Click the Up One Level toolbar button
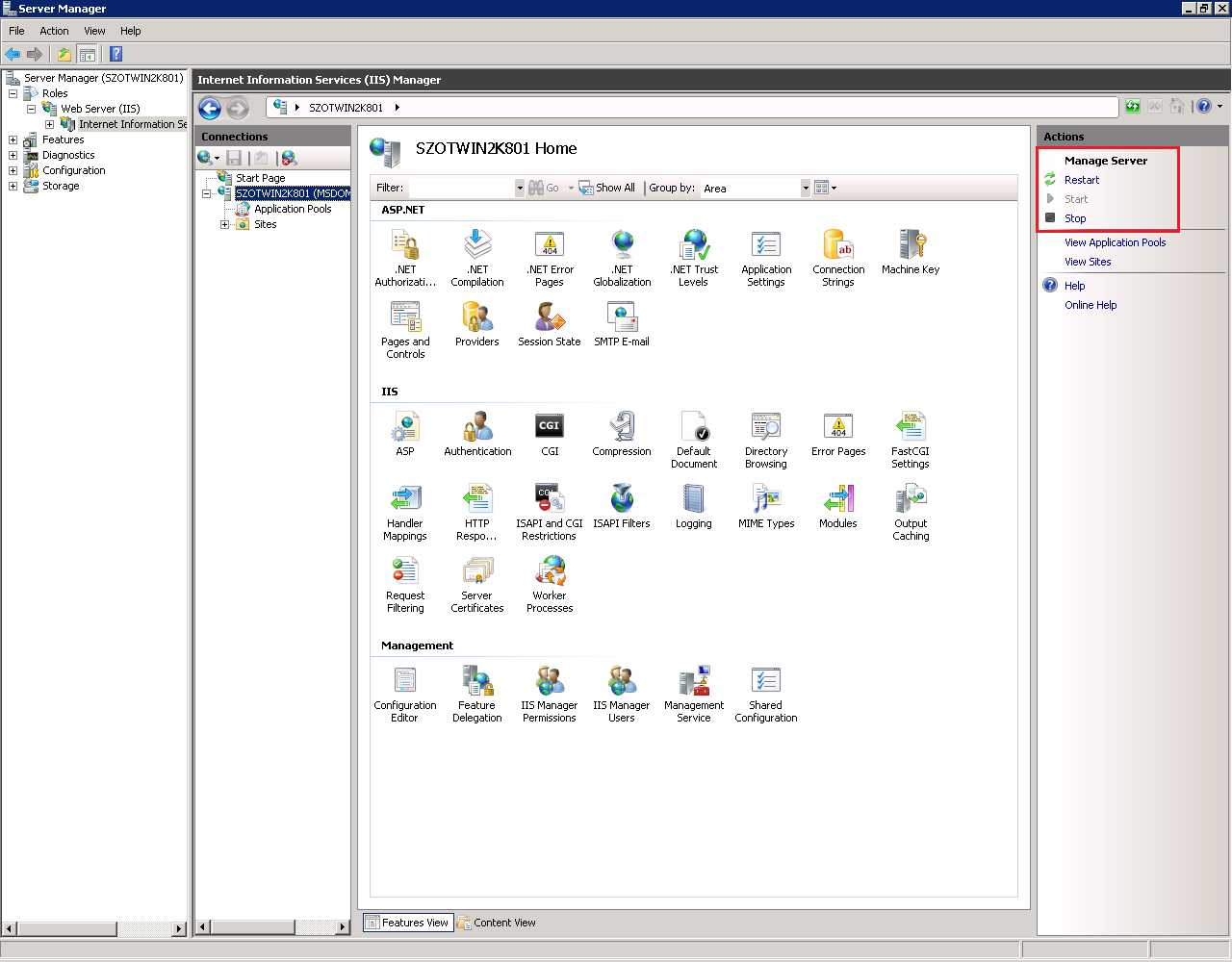The image size is (1232, 962). (64, 54)
